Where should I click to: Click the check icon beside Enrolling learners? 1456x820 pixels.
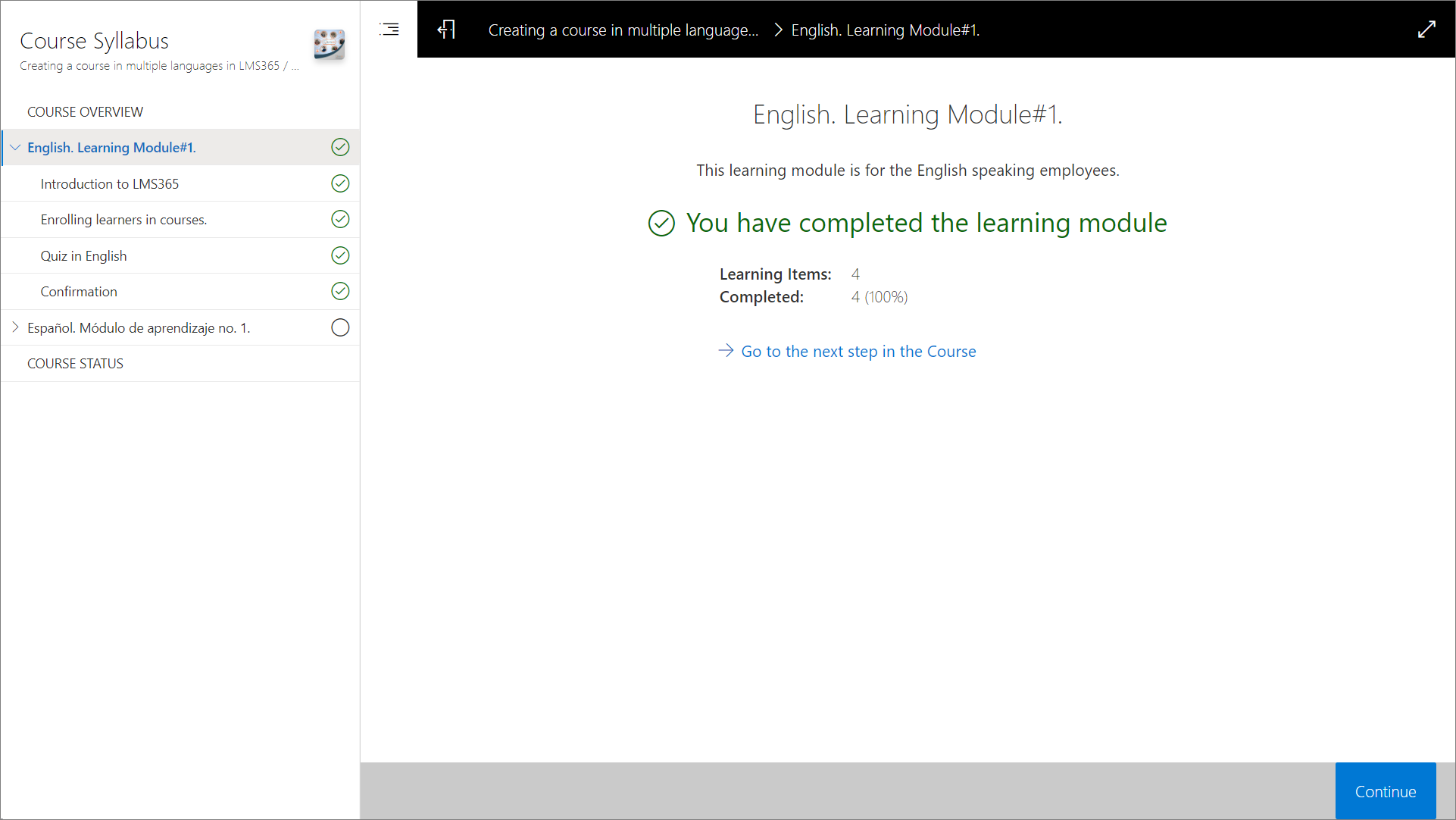pos(340,220)
